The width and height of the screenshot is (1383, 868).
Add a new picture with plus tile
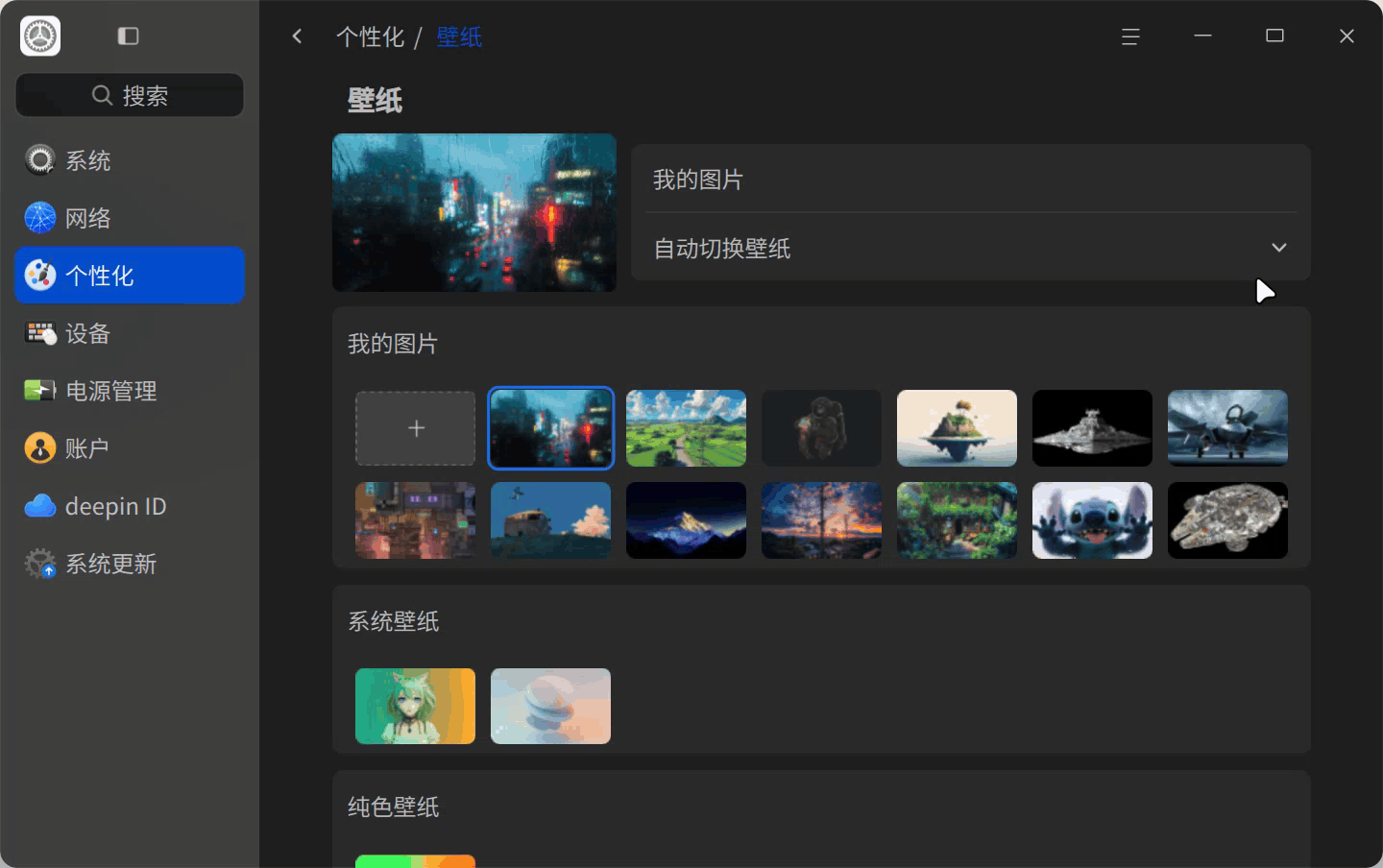[415, 428]
